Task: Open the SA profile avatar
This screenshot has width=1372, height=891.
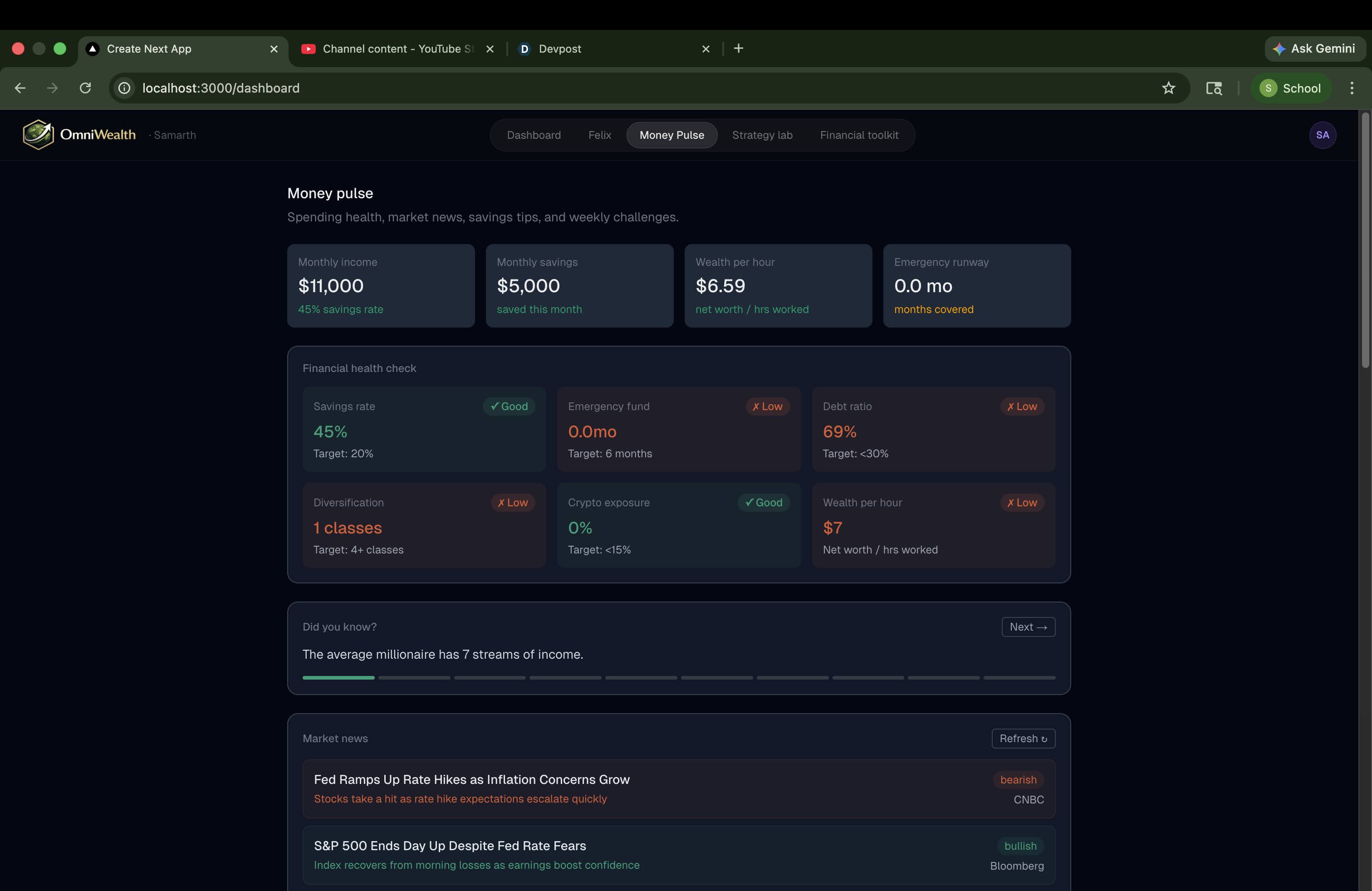Action: (x=1322, y=135)
